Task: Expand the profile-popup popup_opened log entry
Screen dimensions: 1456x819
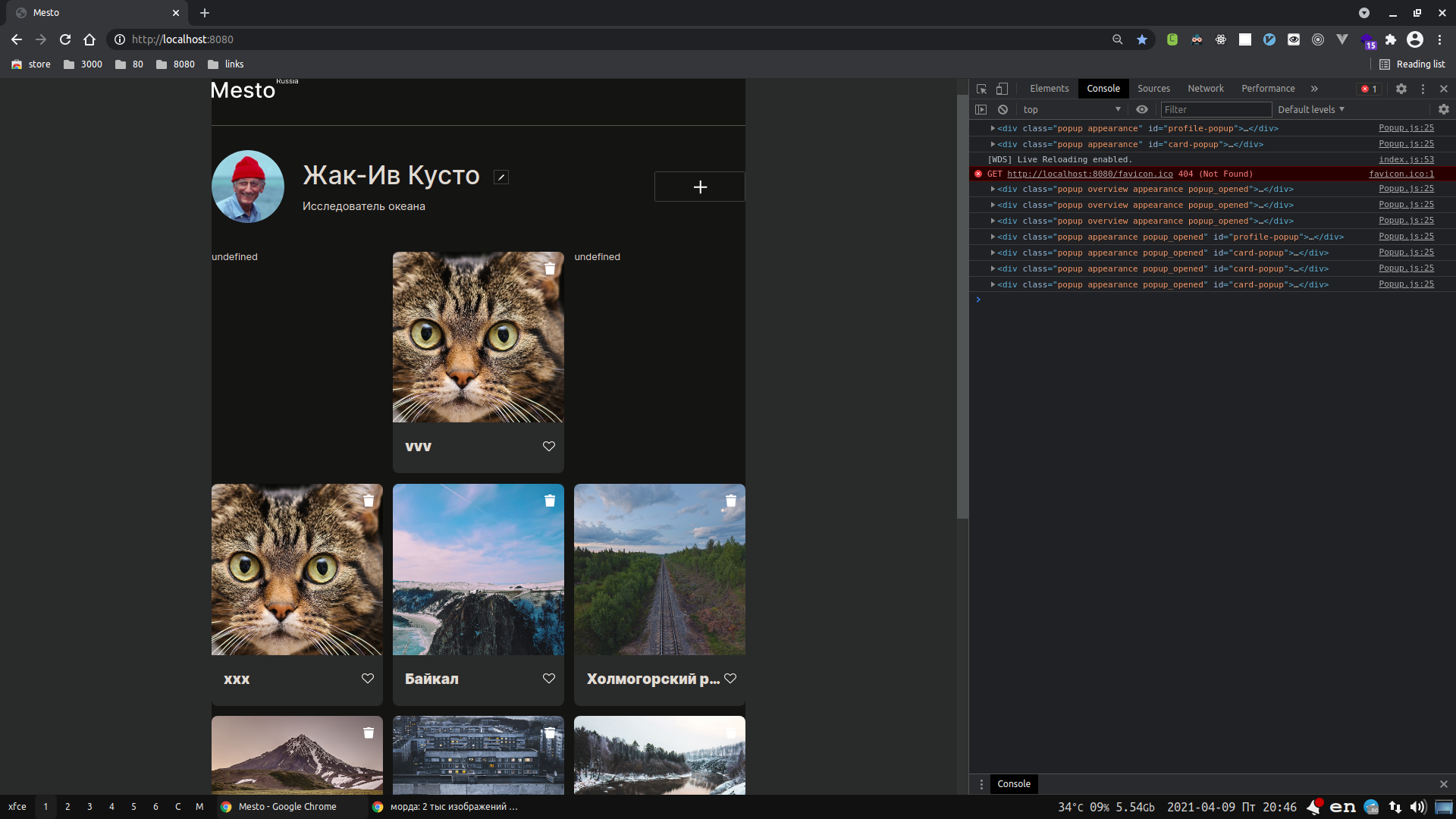Action: tap(993, 237)
